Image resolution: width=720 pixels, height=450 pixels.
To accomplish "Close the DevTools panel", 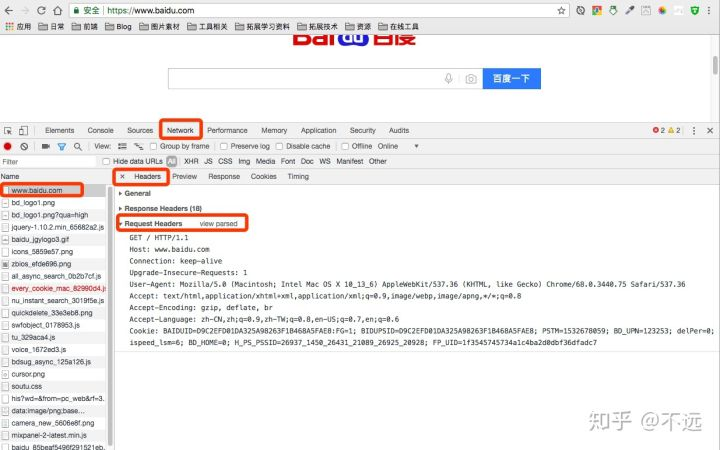I will click(710, 130).
